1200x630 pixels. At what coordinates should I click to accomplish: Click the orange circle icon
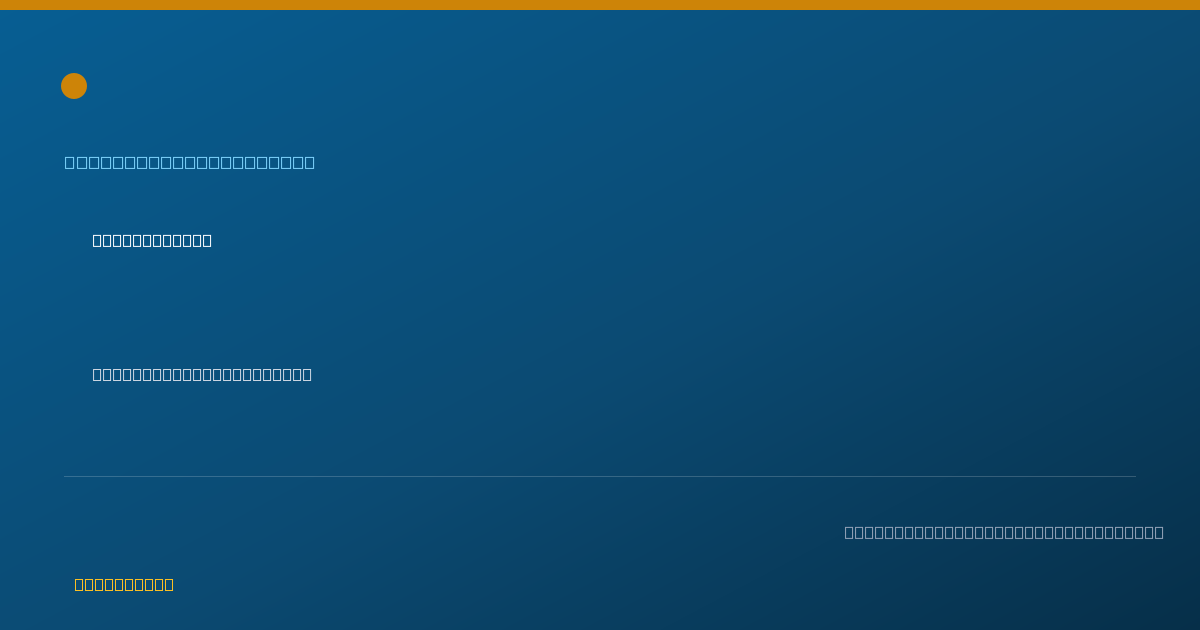[74, 86]
